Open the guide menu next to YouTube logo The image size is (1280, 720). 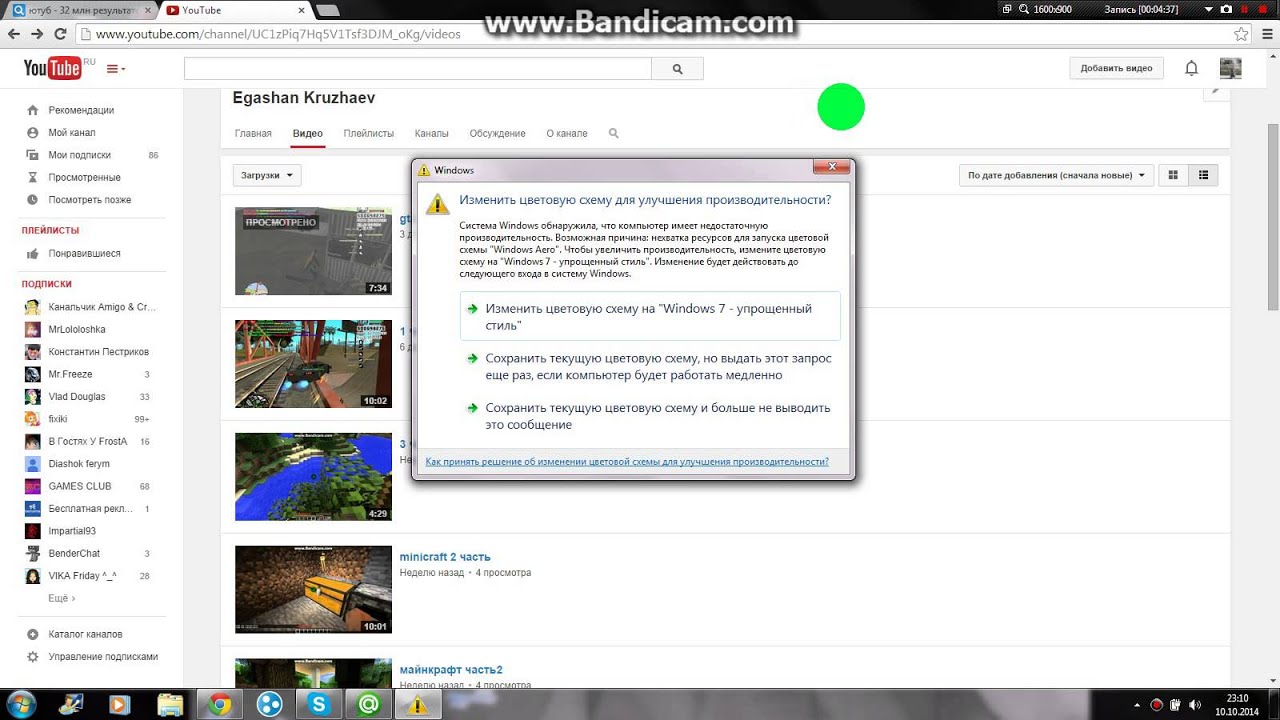click(116, 69)
